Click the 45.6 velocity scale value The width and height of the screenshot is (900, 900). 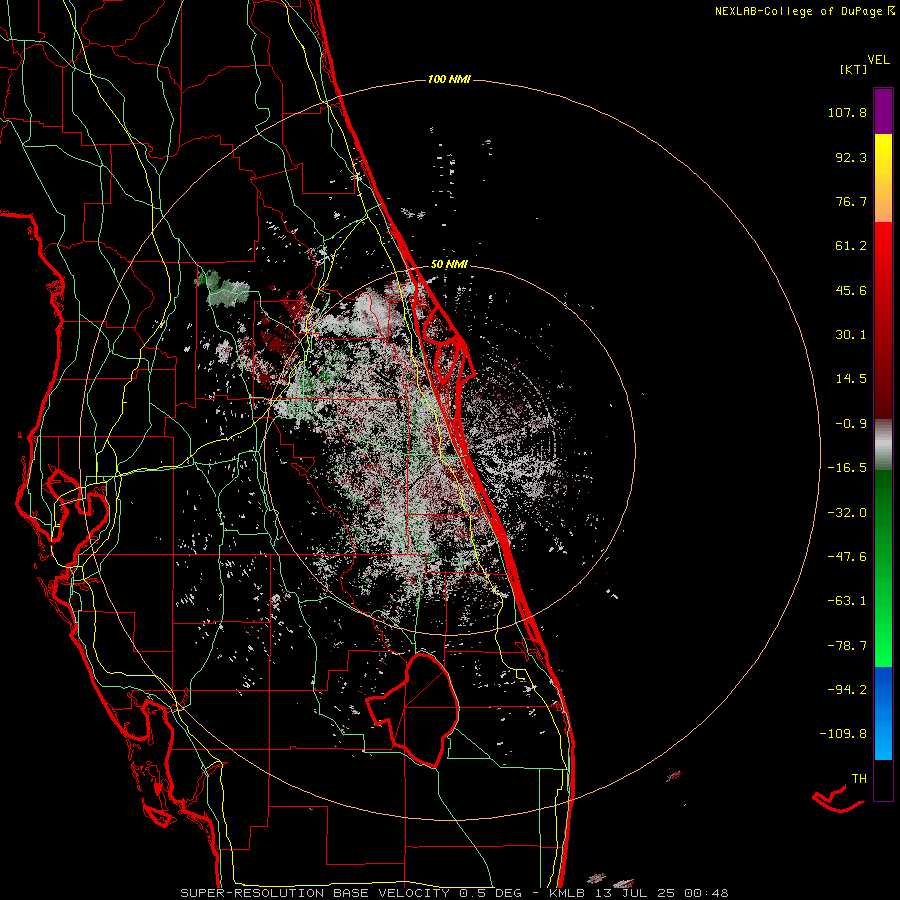coord(851,290)
